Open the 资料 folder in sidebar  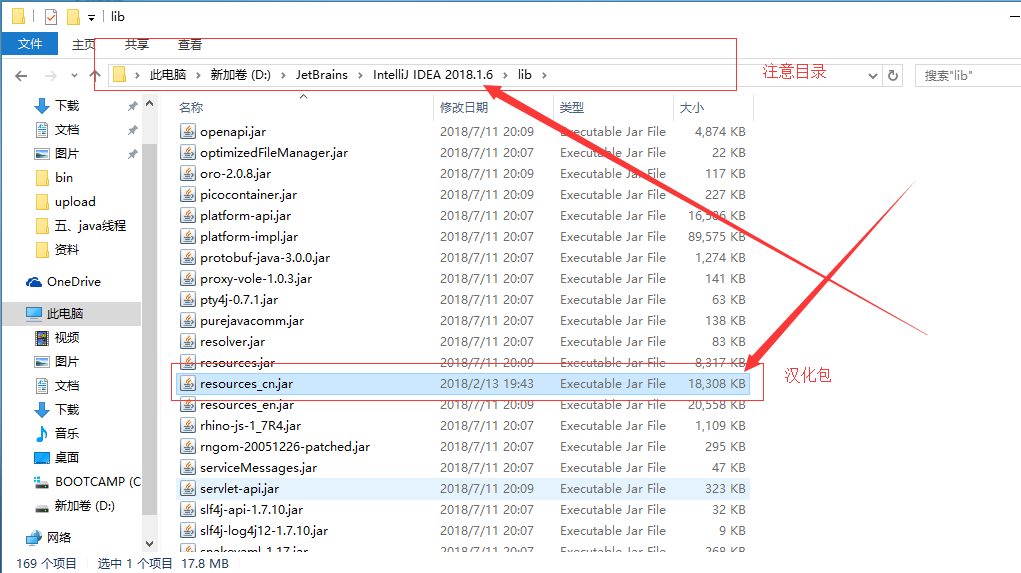66,250
